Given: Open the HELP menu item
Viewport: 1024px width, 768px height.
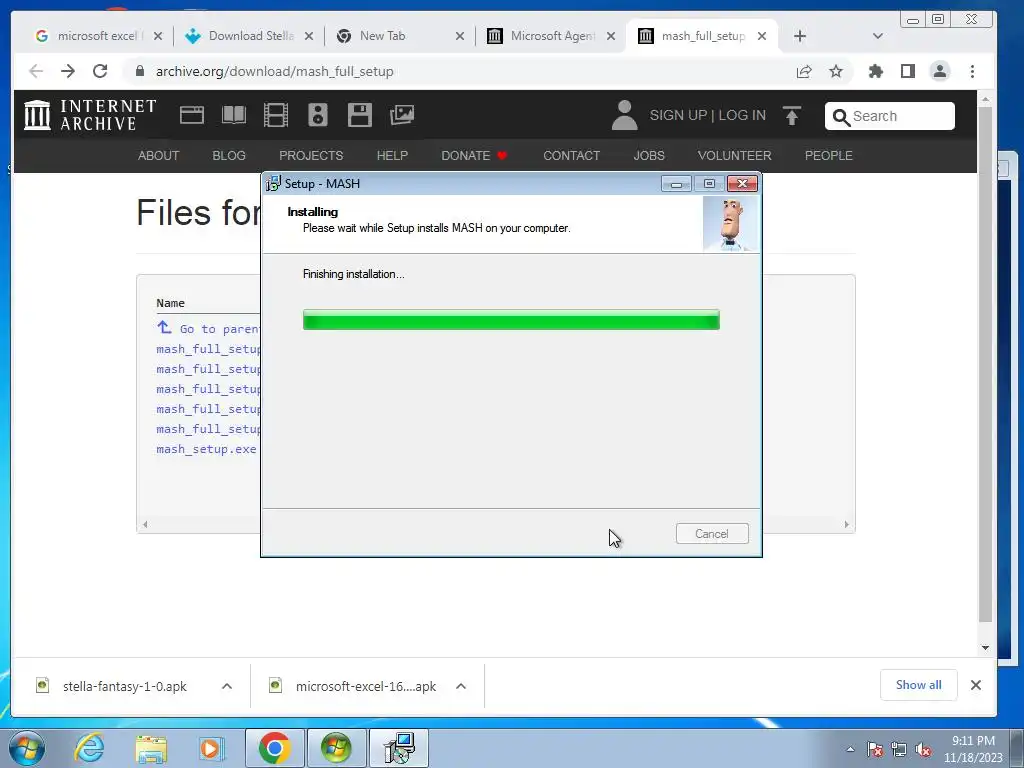Looking at the screenshot, I should click(x=392, y=155).
